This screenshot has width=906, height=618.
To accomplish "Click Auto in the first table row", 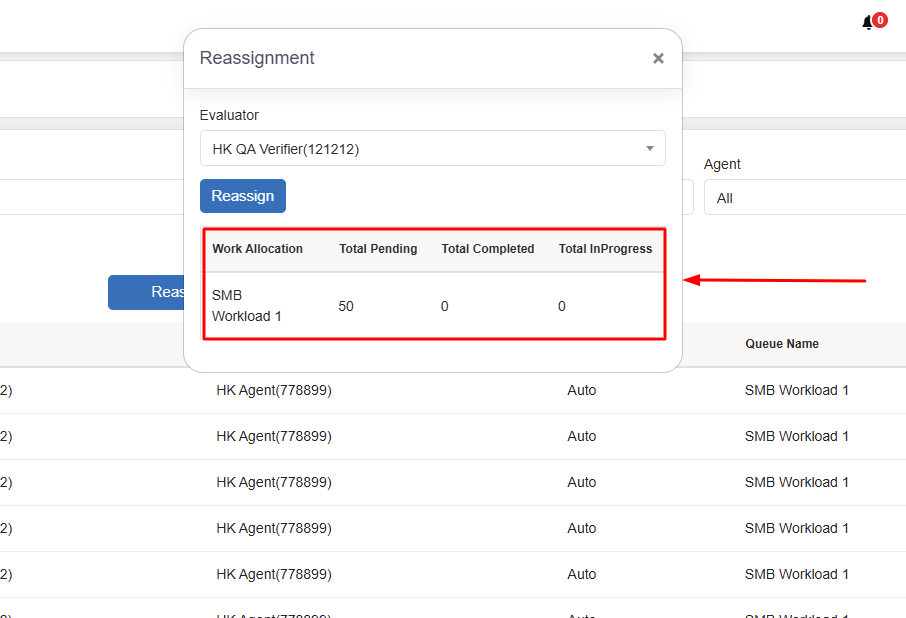I will tap(581, 390).
